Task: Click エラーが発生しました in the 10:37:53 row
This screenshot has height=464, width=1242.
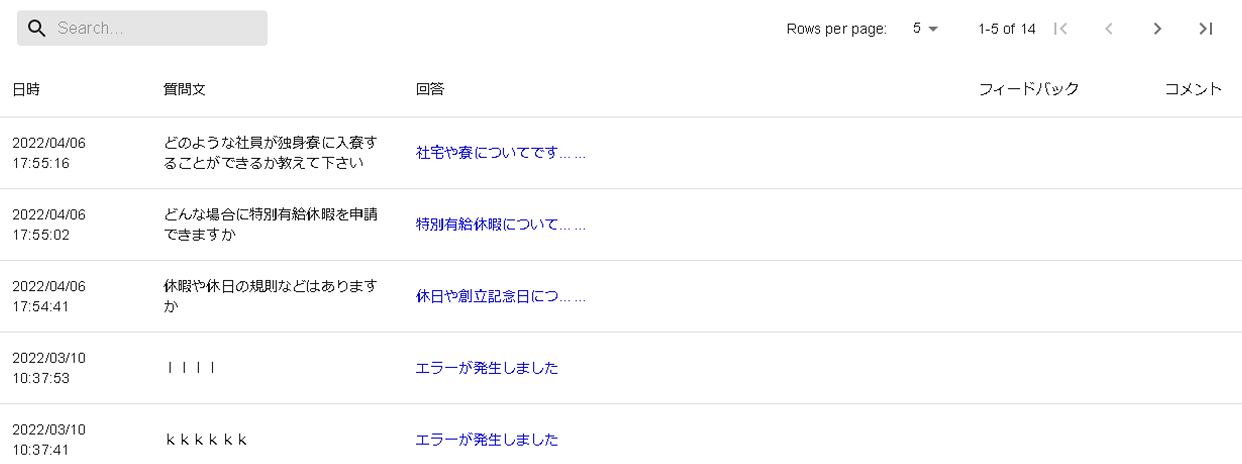Action: coord(487,368)
